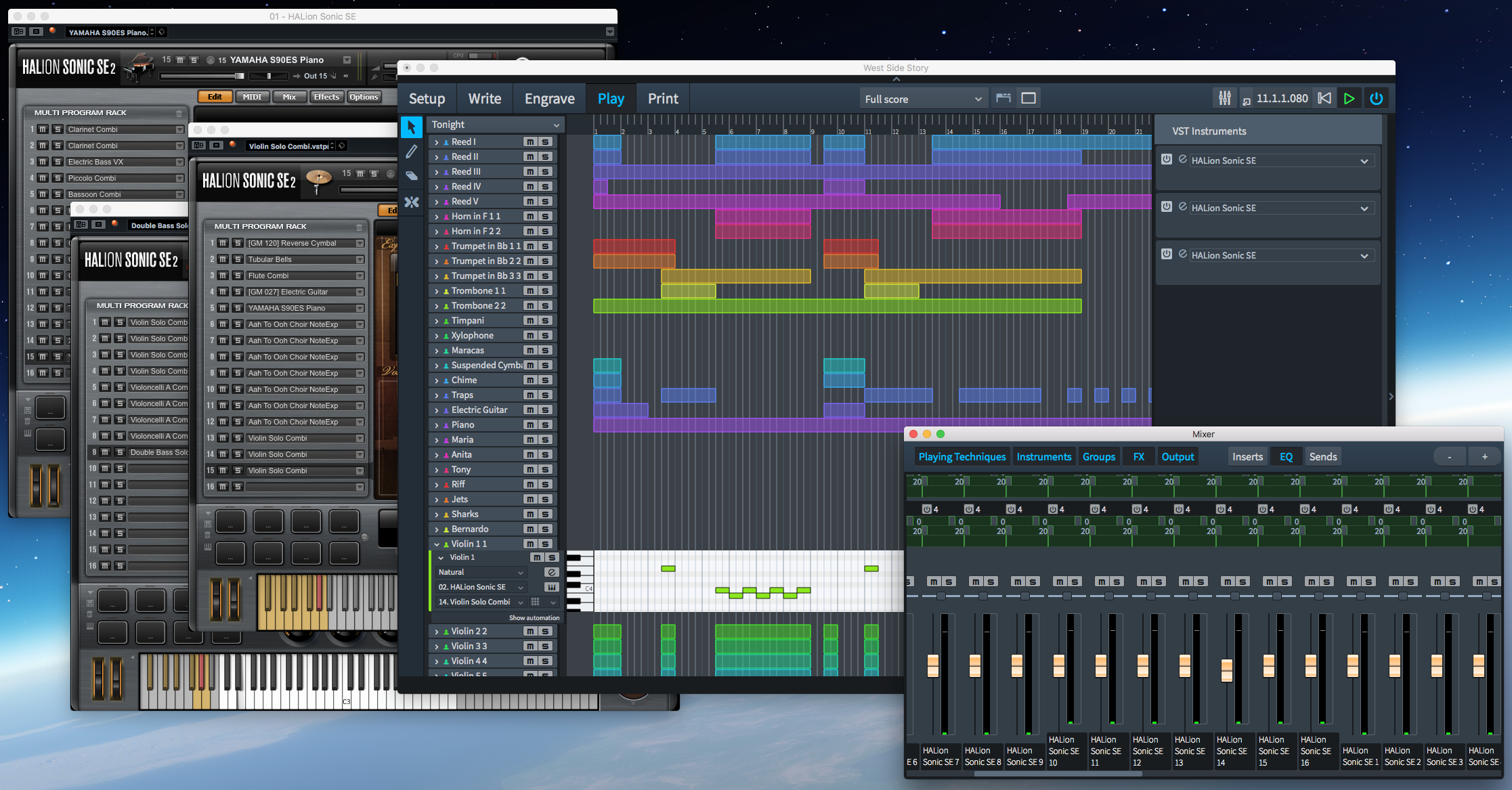Collapse the Violin 1 1 track
Viewport: 1512px width, 790px height.
(437, 544)
